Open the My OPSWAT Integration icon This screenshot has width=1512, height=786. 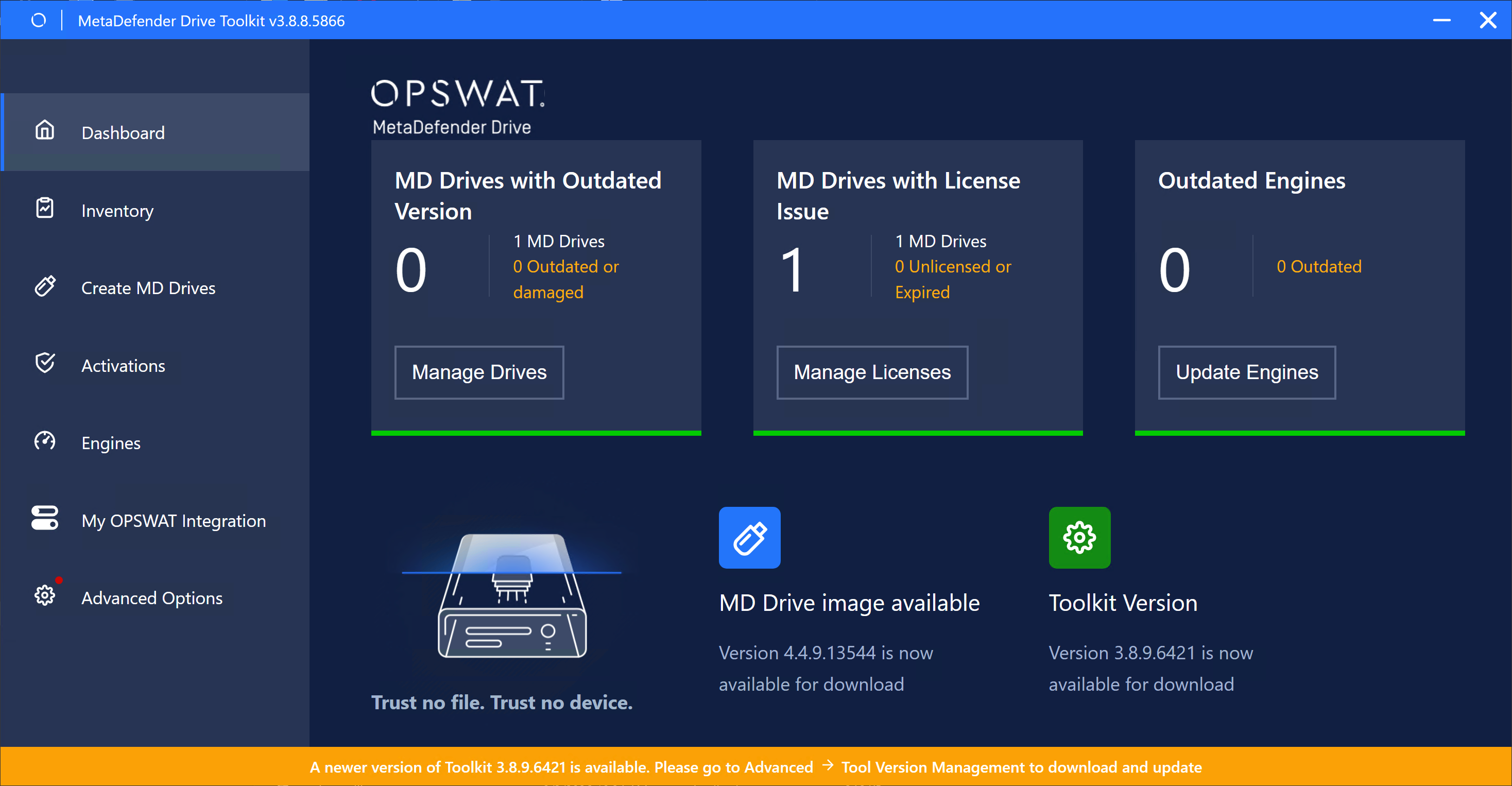tap(45, 518)
